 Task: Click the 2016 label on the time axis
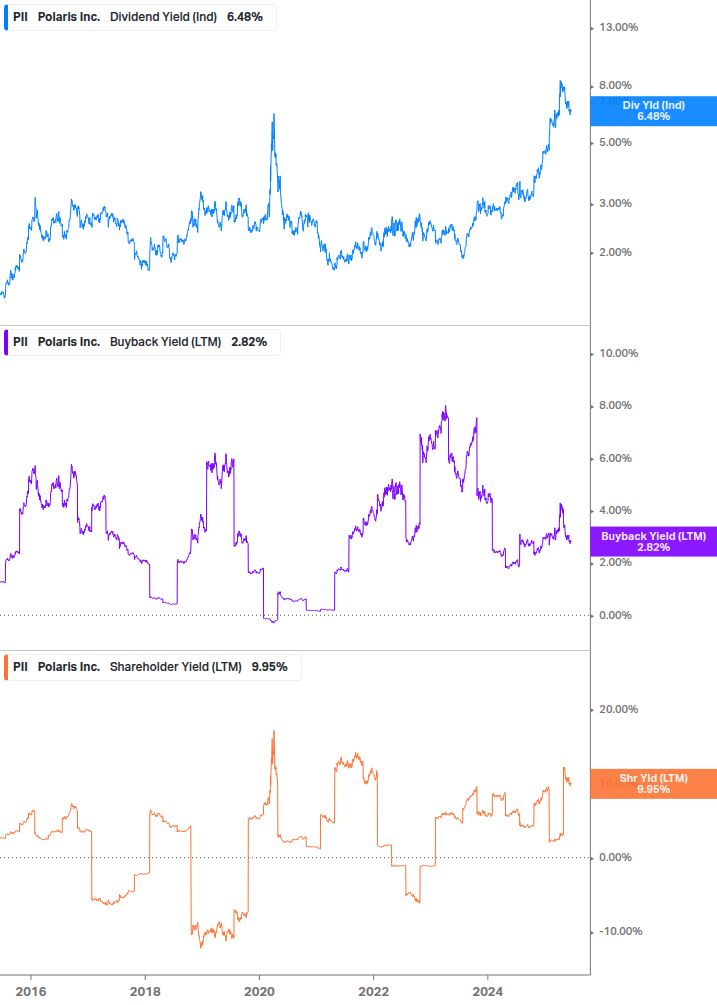pyautogui.click(x=31, y=992)
